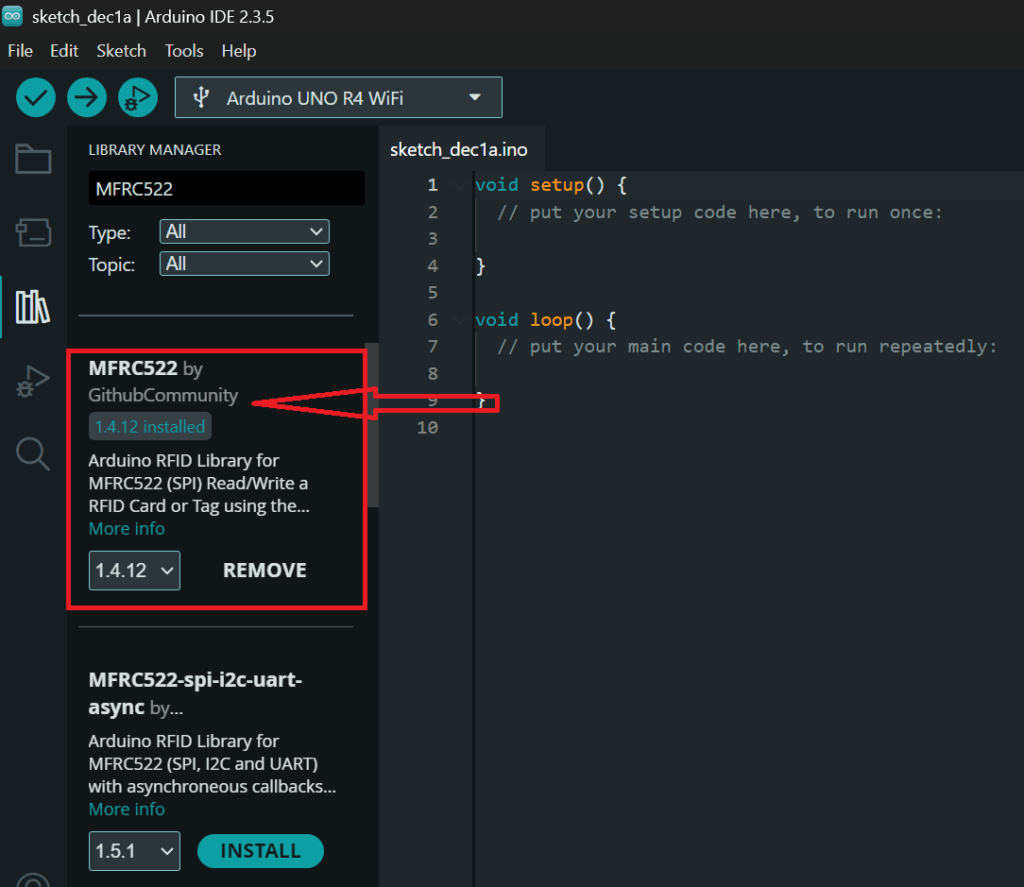Open the Boards Manager panel

(33, 231)
